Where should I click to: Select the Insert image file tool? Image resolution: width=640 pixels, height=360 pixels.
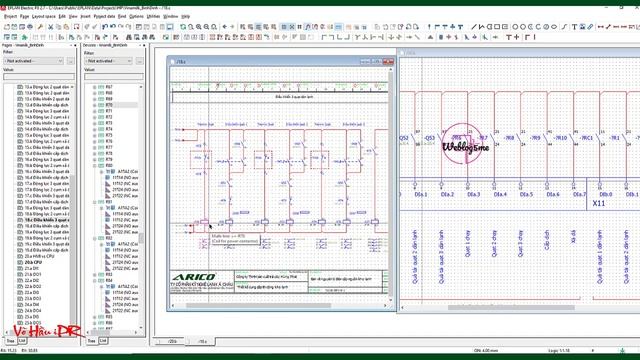[x=582, y=27]
